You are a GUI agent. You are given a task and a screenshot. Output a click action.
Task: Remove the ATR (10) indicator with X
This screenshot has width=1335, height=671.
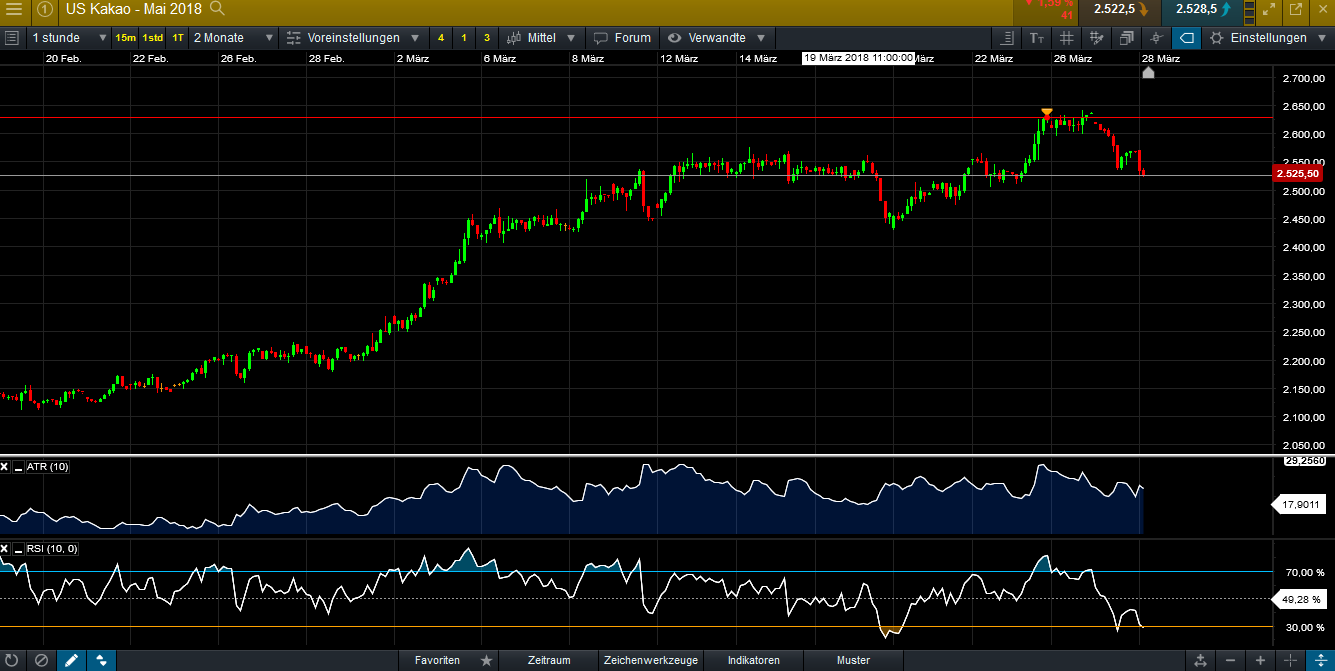[x=5, y=467]
